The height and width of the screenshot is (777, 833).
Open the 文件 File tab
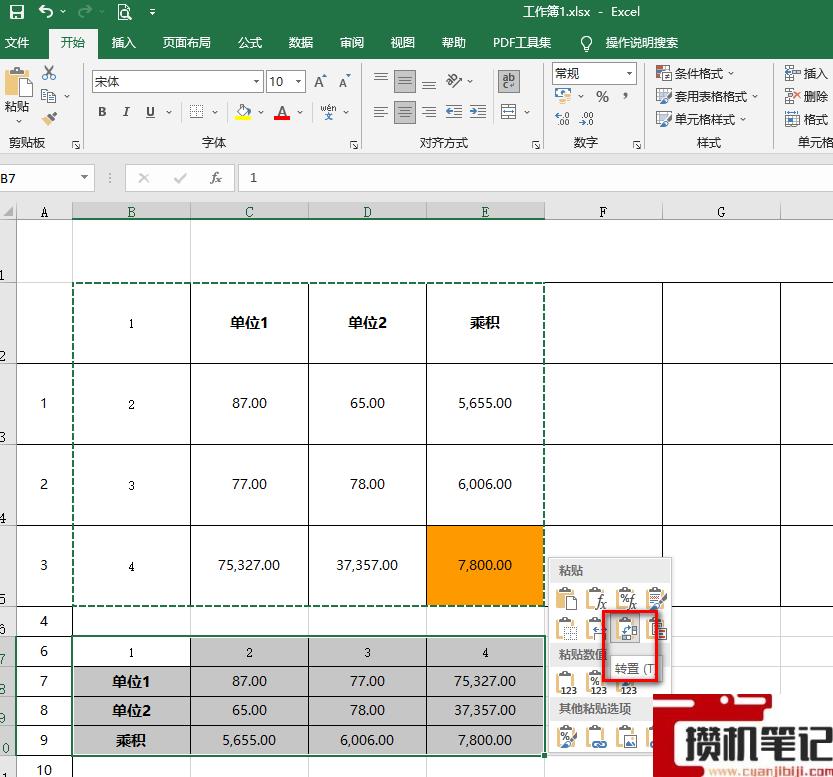click(17, 42)
